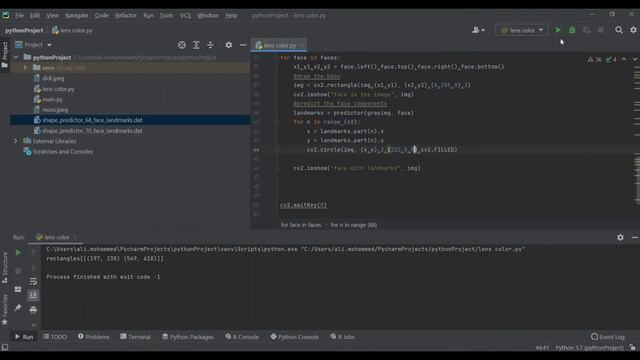Toggle tool window bars icon in status bar
This screenshot has height=360, width=640.
[x=5, y=347]
